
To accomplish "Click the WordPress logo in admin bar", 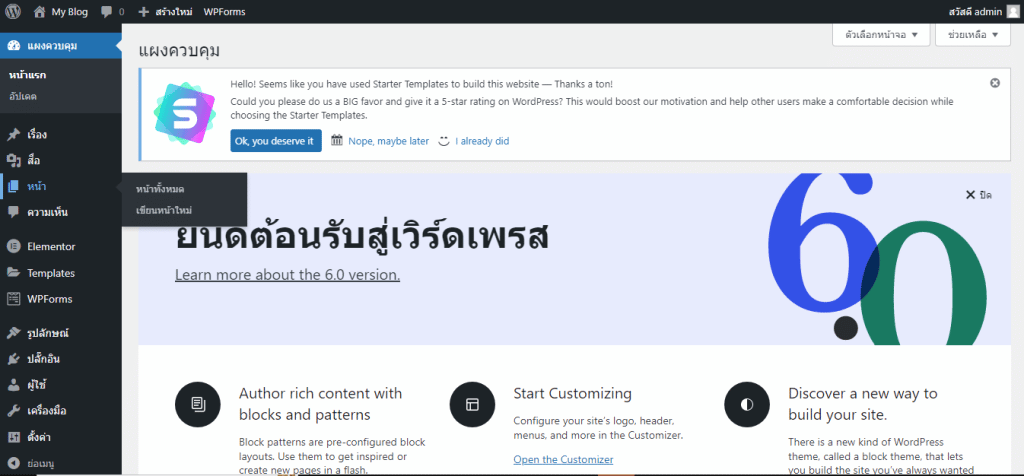I will (x=13, y=11).
